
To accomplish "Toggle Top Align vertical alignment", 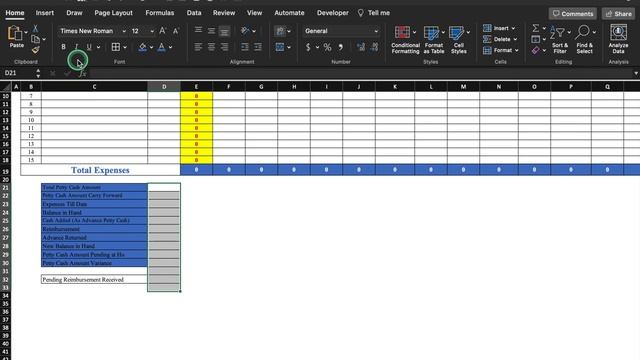I will [x=198, y=31].
